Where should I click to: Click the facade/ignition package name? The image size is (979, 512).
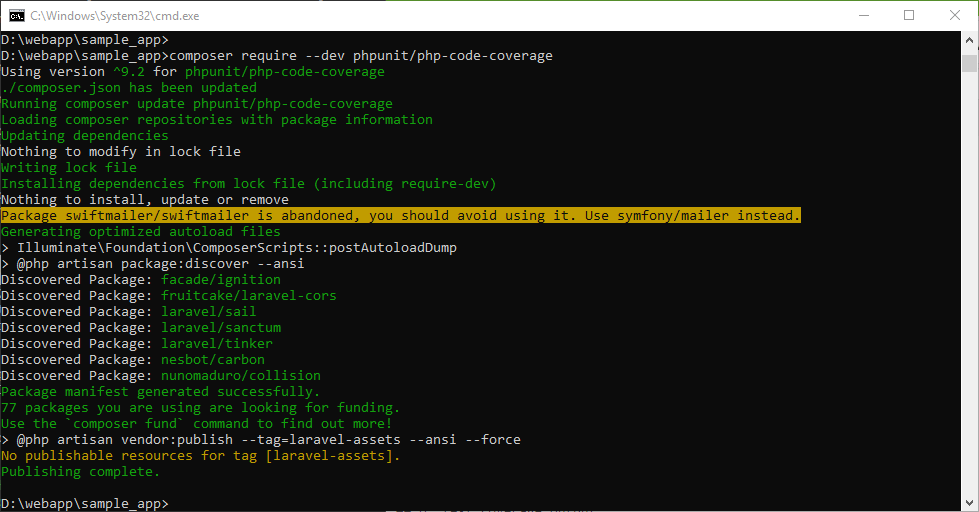221,280
